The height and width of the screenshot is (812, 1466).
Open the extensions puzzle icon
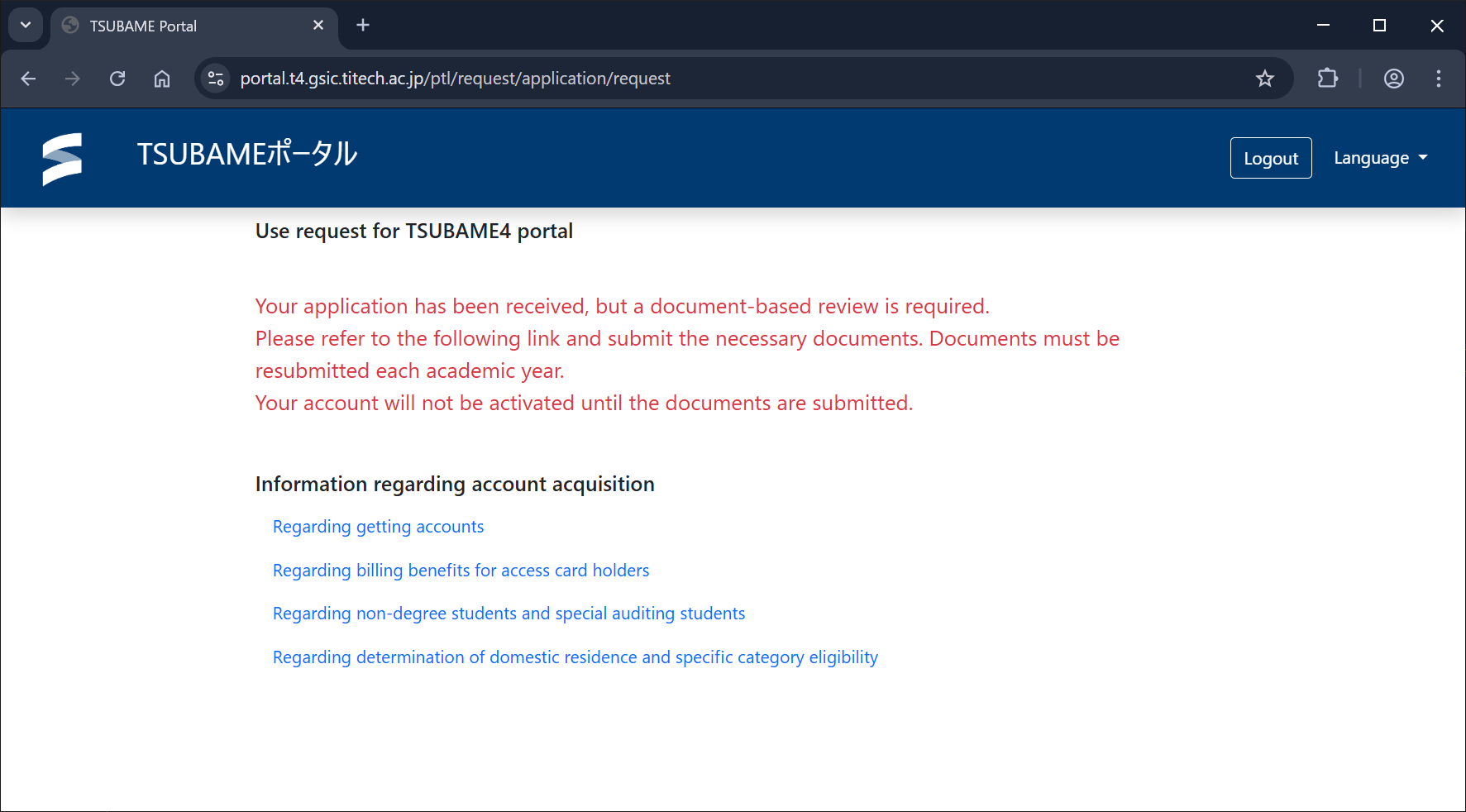(1327, 79)
